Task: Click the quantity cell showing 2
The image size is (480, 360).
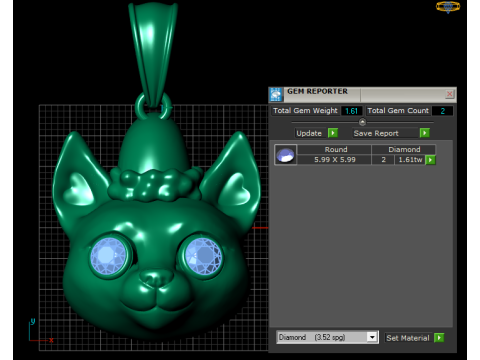Action: click(x=383, y=160)
